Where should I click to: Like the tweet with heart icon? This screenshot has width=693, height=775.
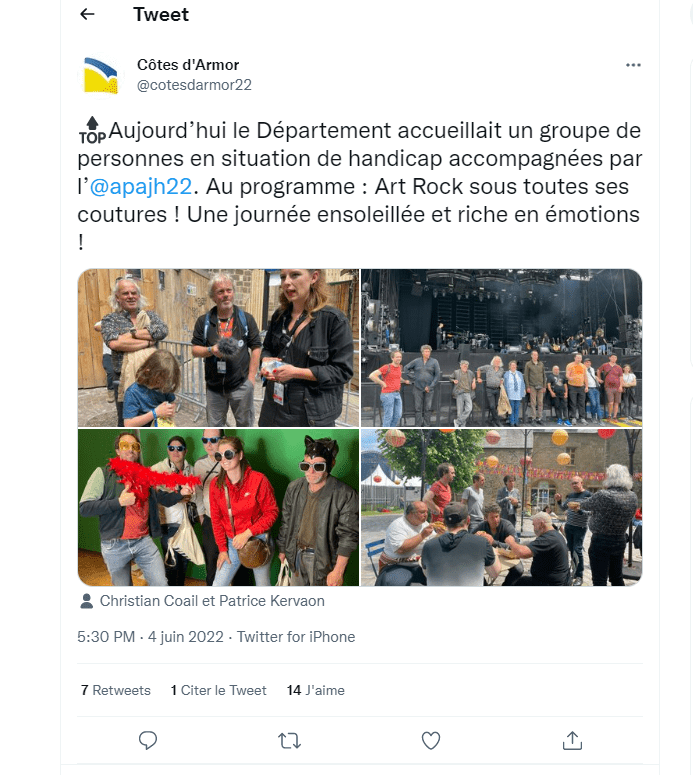tap(431, 740)
